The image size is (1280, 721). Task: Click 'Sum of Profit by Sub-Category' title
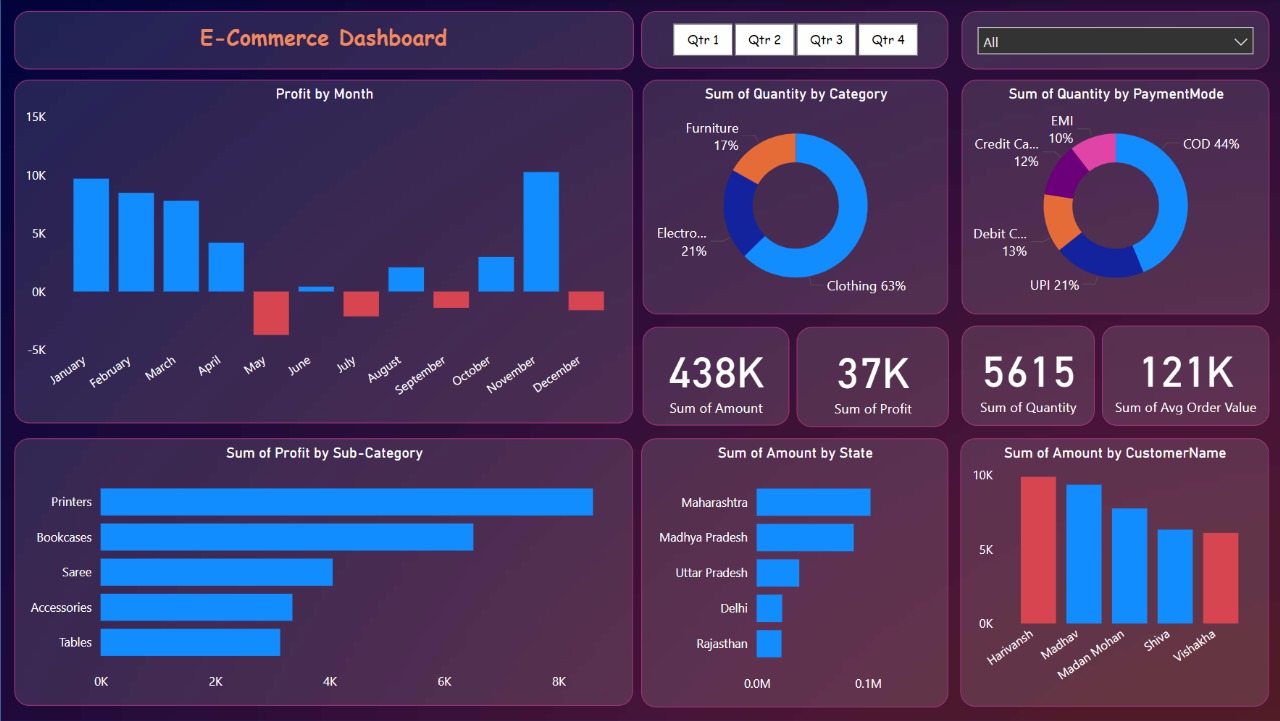[325, 453]
